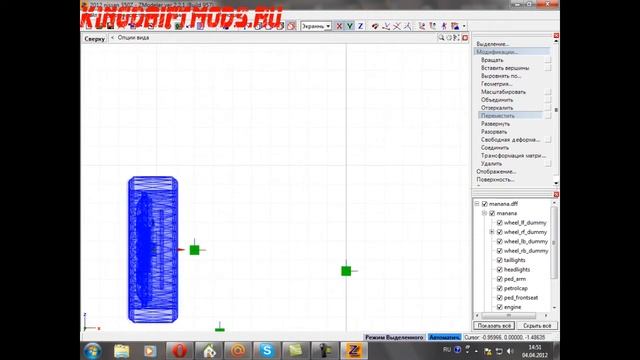The height and width of the screenshot is (360, 640).
Task: Click the object level toolbar icon
Action: (422, 26)
